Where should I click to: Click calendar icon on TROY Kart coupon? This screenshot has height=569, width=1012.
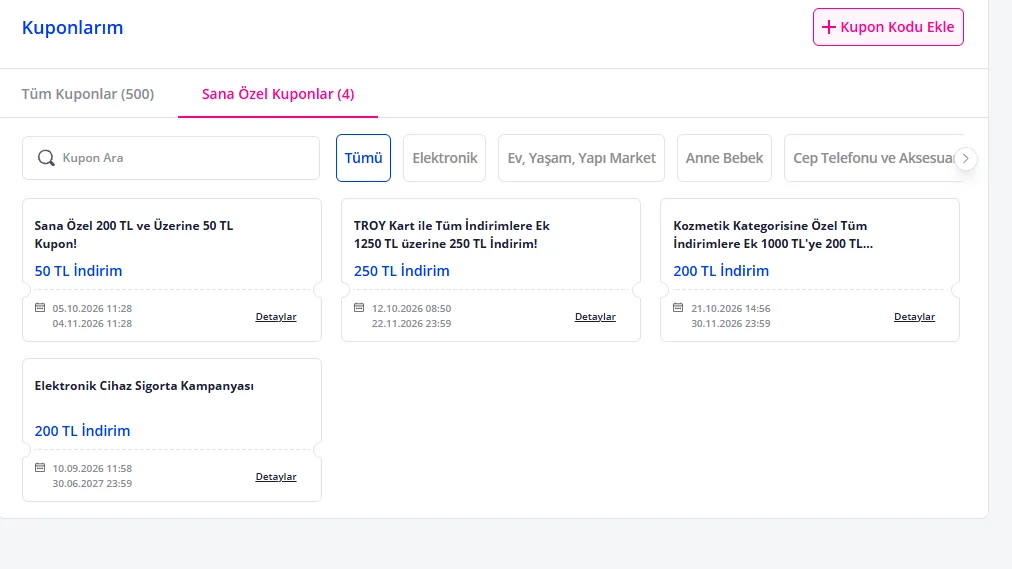(359, 308)
